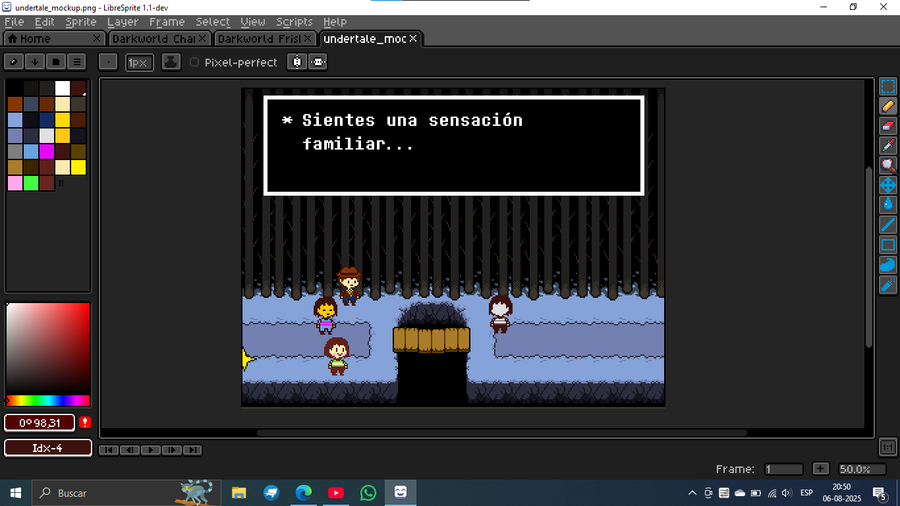
Task: Open the palette presets icon
Action: [x=56, y=61]
